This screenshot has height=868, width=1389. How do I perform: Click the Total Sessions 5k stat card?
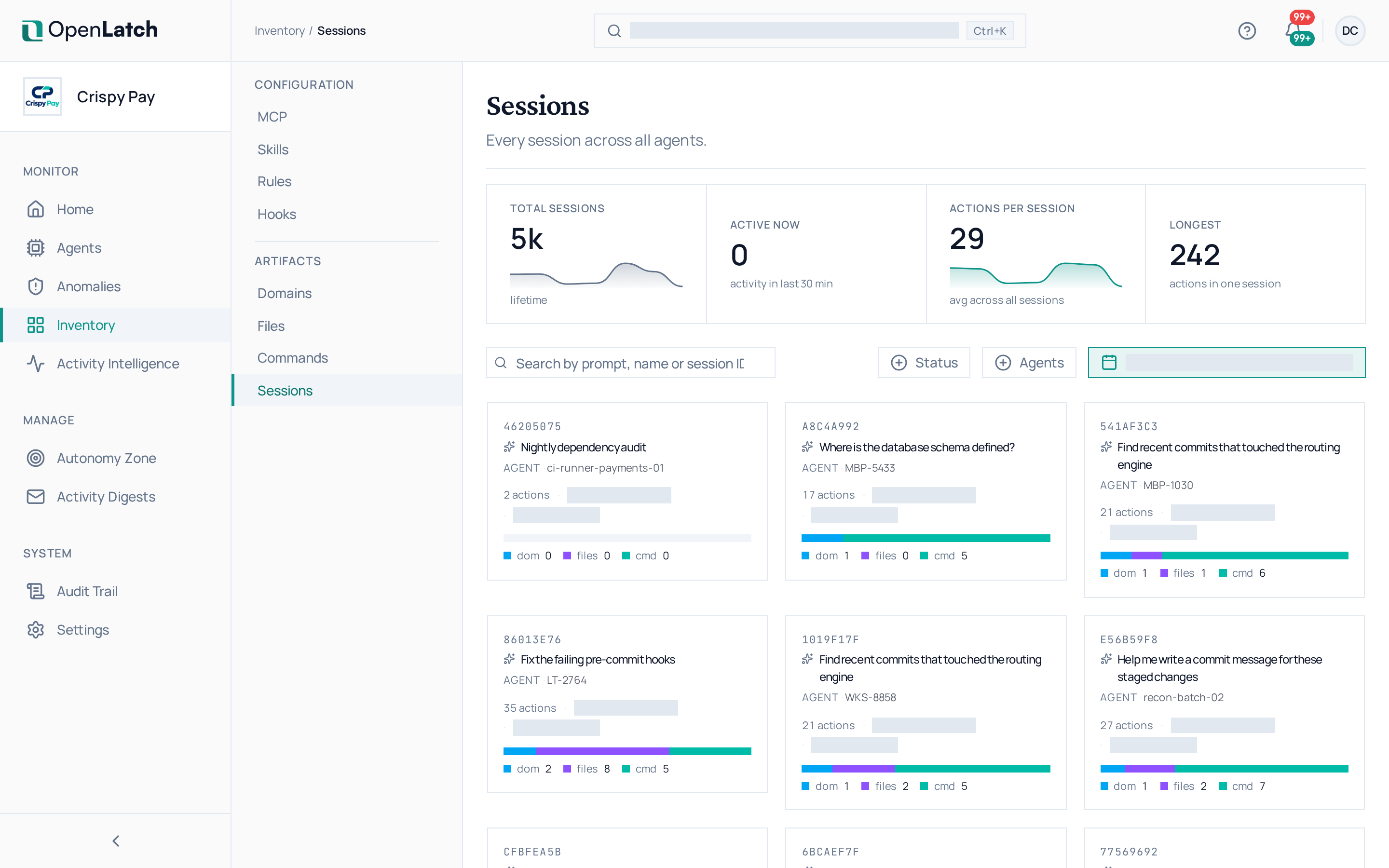[x=596, y=254]
